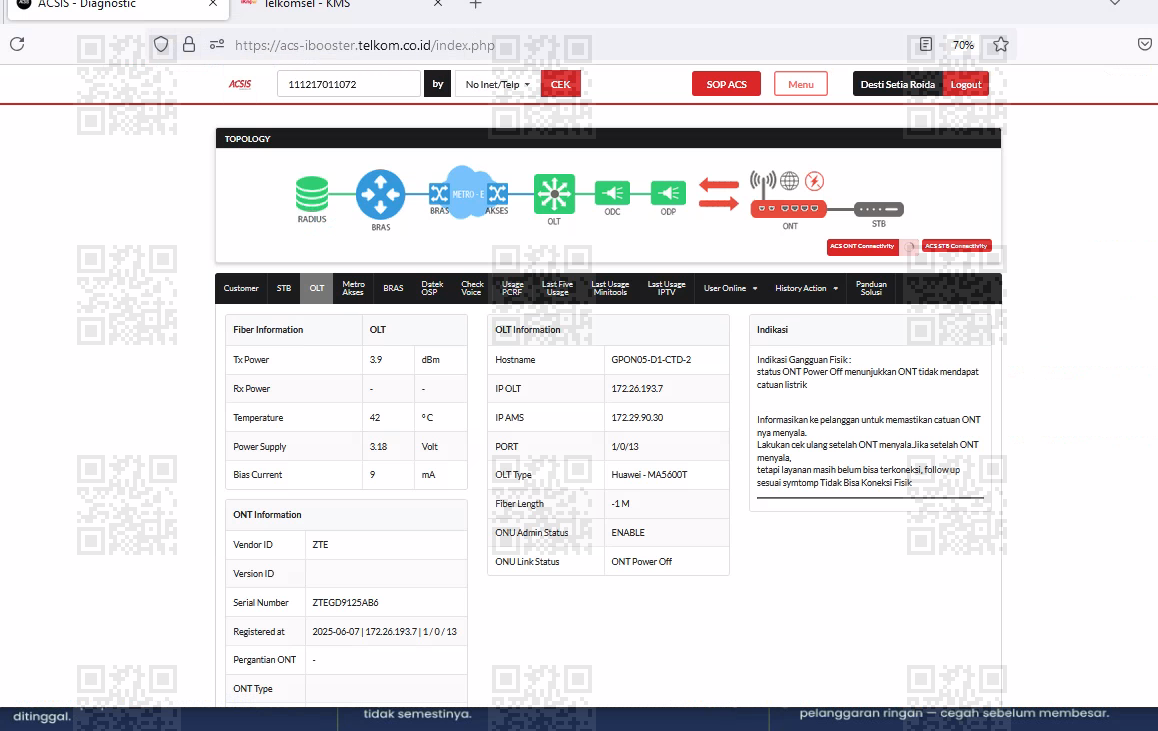The image size is (1158, 731).
Task: Click the customer number search field
Action: click(349, 84)
